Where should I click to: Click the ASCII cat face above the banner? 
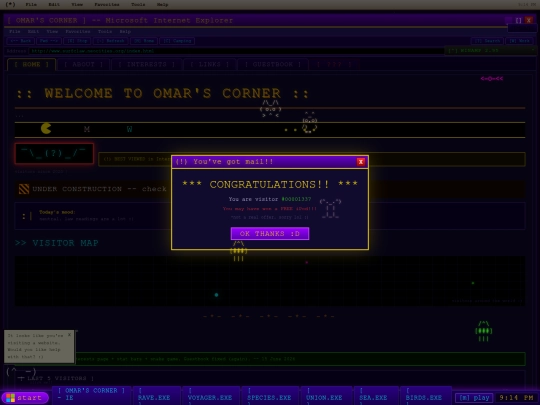tap(270, 109)
